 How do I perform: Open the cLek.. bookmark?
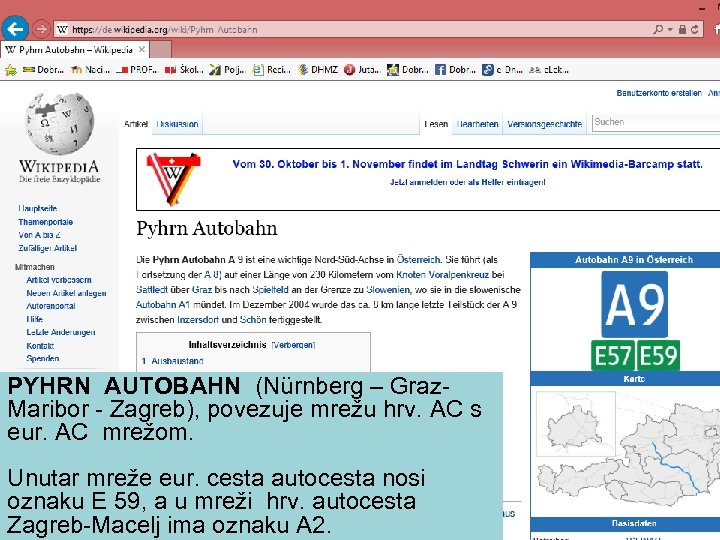[x=549, y=70]
